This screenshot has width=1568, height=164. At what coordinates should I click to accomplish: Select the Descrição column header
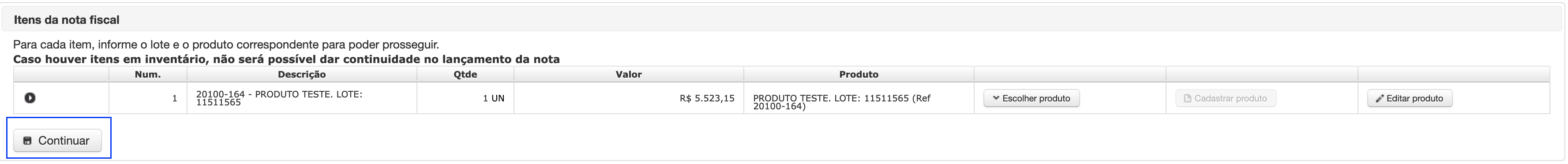click(302, 75)
